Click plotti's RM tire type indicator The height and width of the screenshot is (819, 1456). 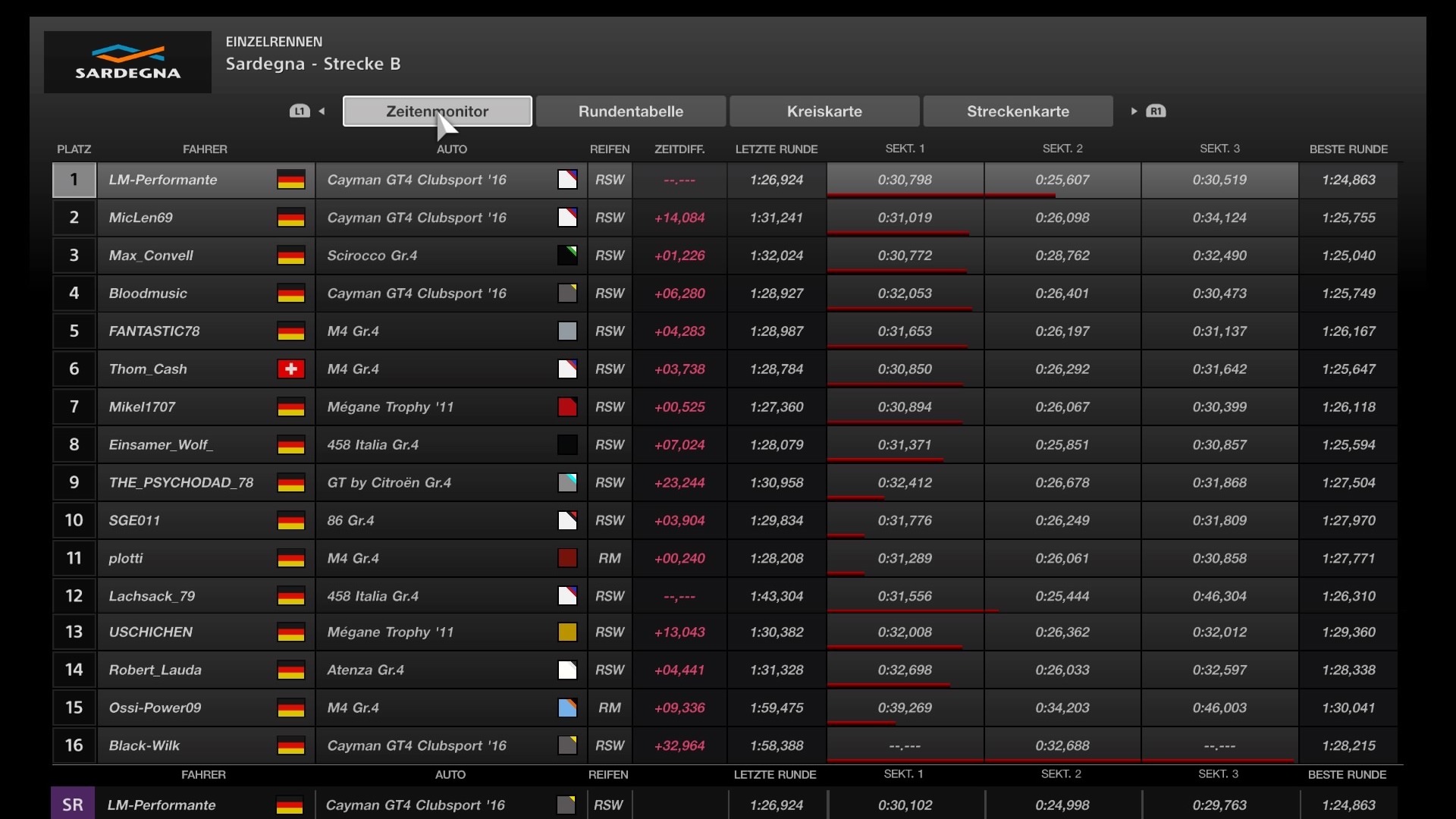click(x=609, y=559)
